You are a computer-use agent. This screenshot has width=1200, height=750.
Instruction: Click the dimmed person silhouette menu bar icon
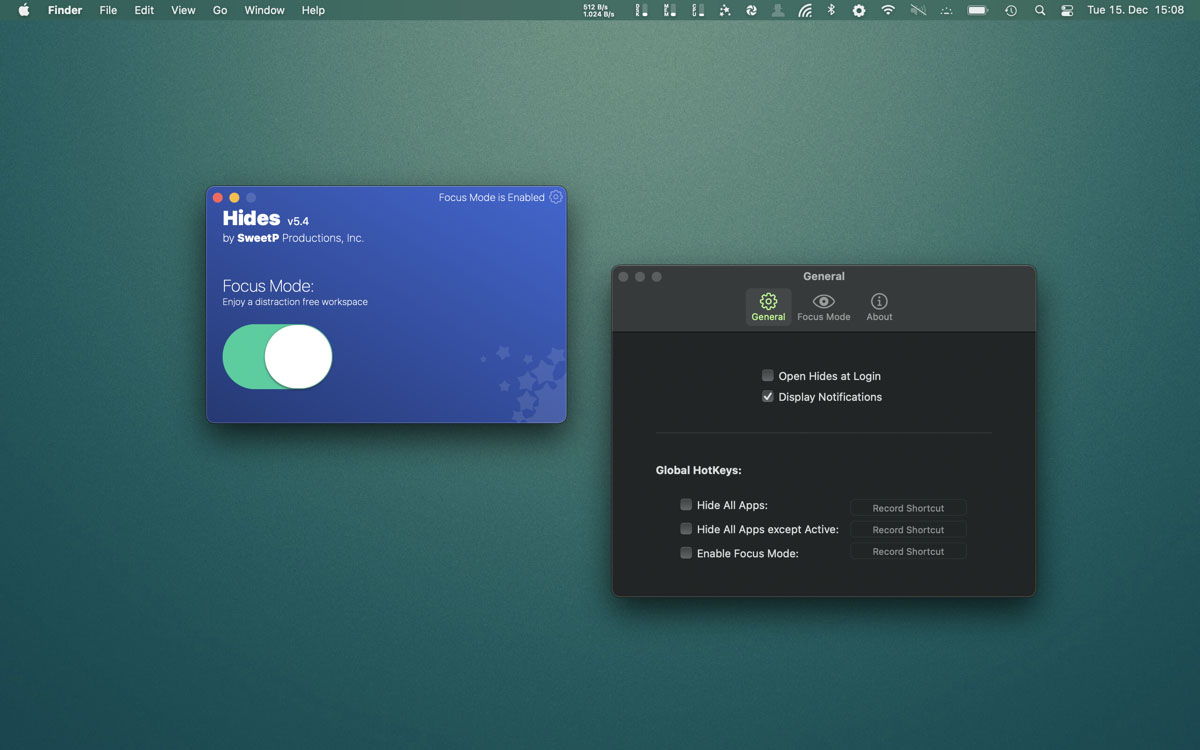778,10
